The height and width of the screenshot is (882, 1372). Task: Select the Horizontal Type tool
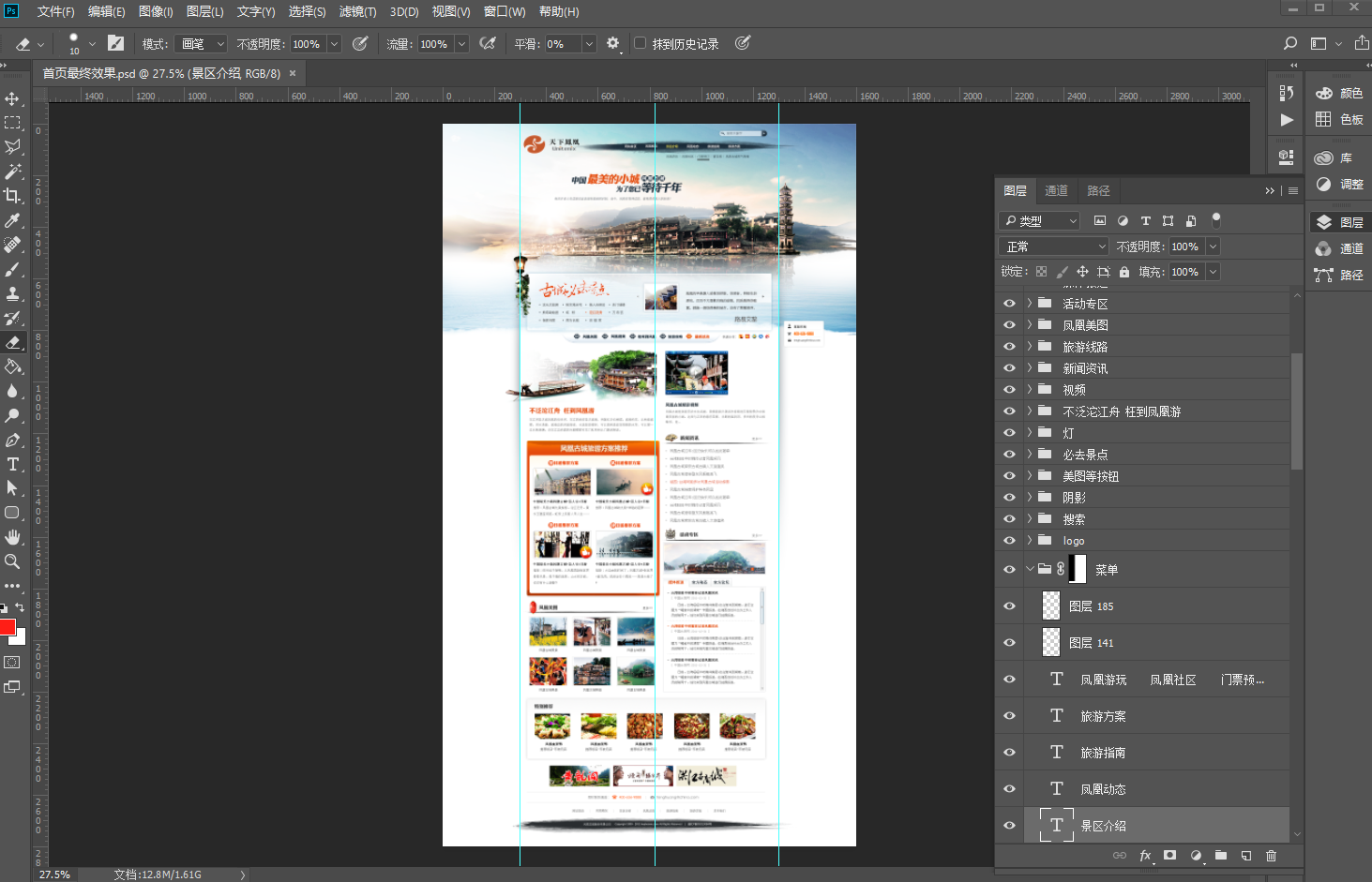pos(12,464)
